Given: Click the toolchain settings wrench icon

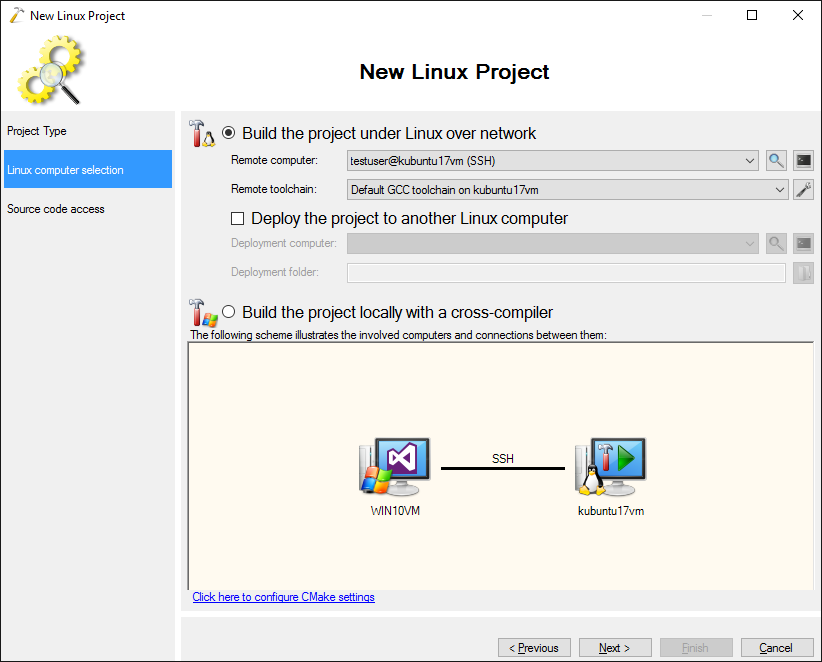Looking at the screenshot, I should [x=803, y=190].
